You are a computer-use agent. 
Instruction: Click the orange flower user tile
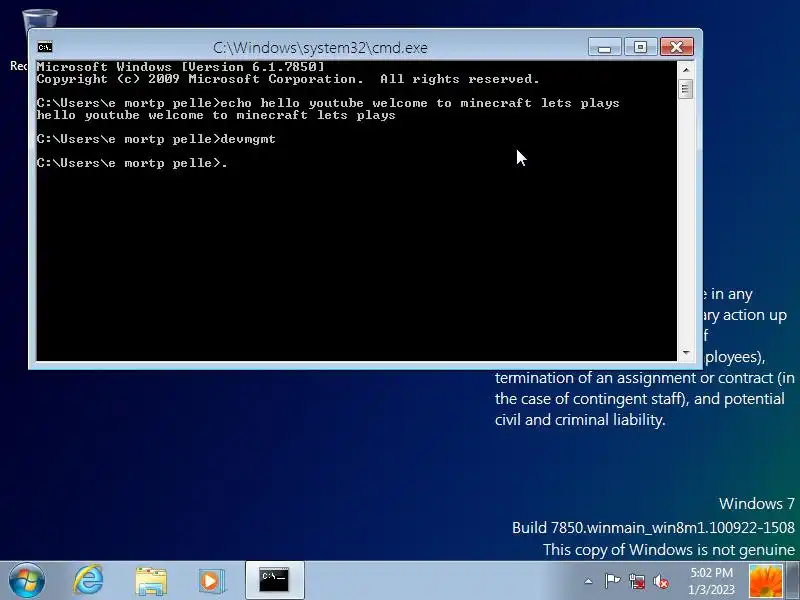coord(765,581)
